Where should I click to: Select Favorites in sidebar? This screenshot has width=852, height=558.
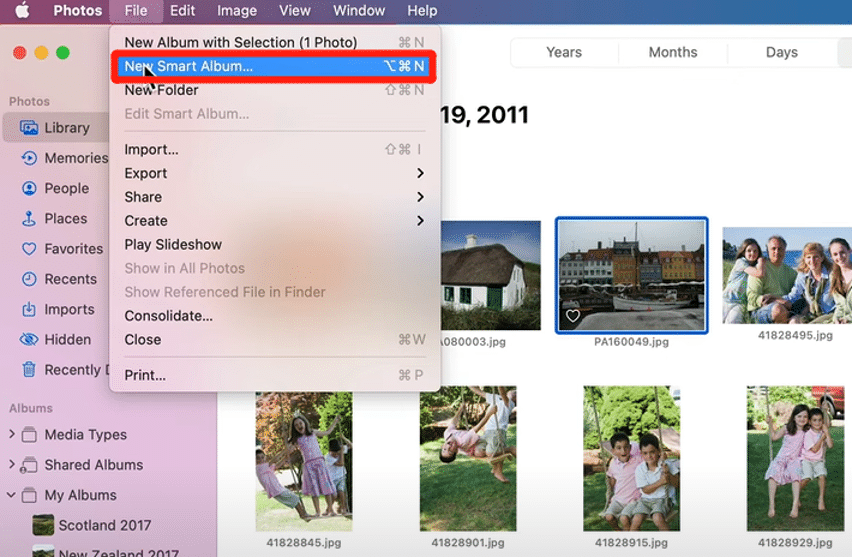57,249
